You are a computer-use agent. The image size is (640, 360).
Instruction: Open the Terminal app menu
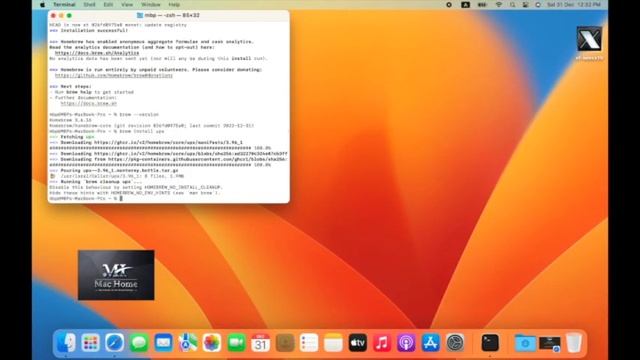pyautogui.click(x=64, y=4)
